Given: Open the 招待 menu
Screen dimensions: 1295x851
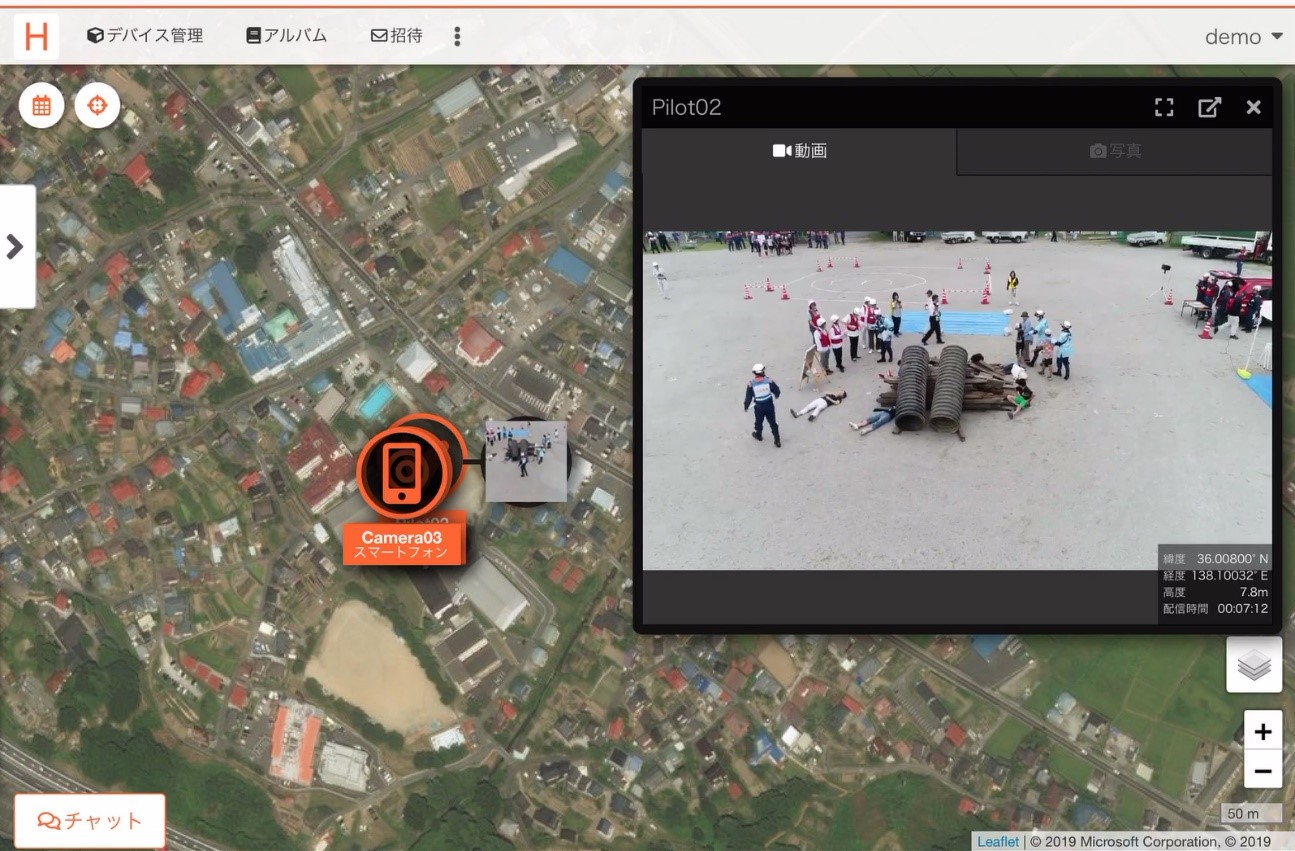Looking at the screenshot, I should pos(396,35).
